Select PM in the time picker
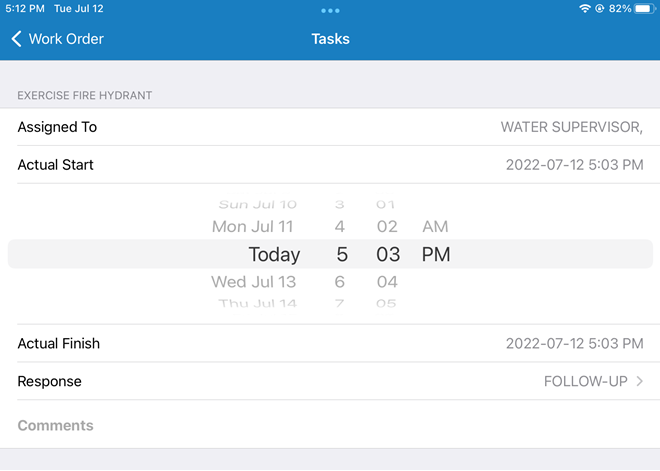660x471 pixels. tap(436, 255)
